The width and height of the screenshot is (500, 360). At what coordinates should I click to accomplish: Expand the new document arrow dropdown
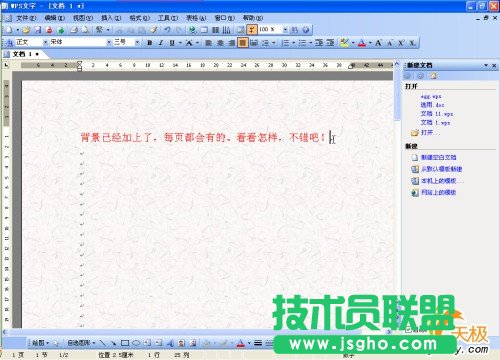tap(17, 30)
